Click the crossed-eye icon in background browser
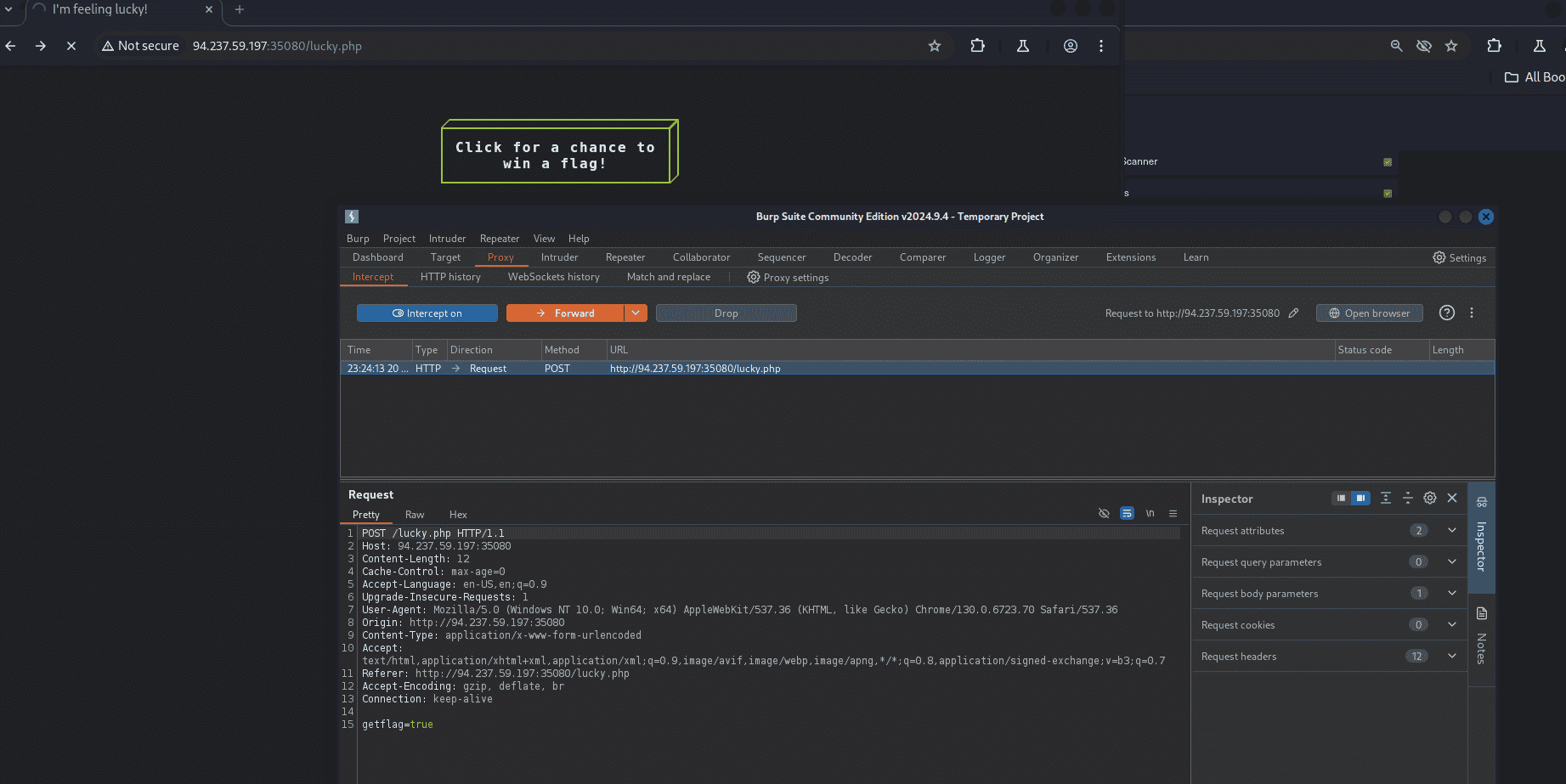The image size is (1566, 784). point(1424,46)
